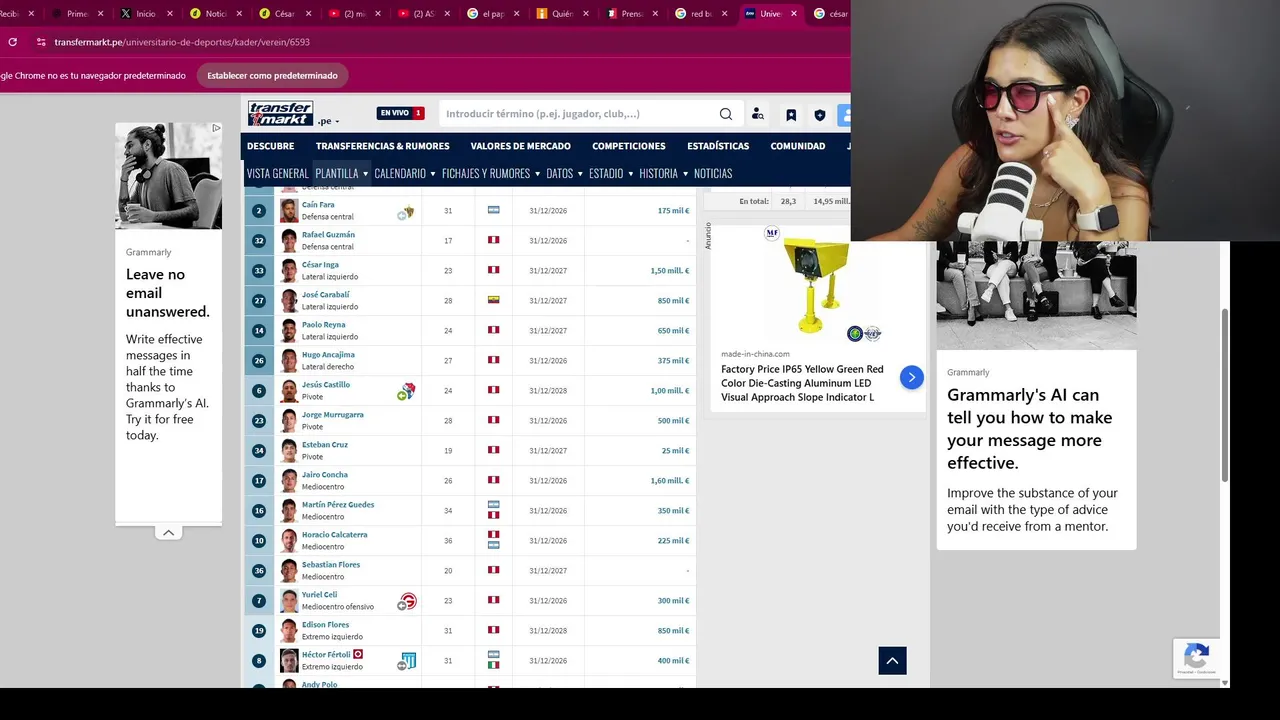
Task: Click the shield icon in header
Action: tap(820, 115)
